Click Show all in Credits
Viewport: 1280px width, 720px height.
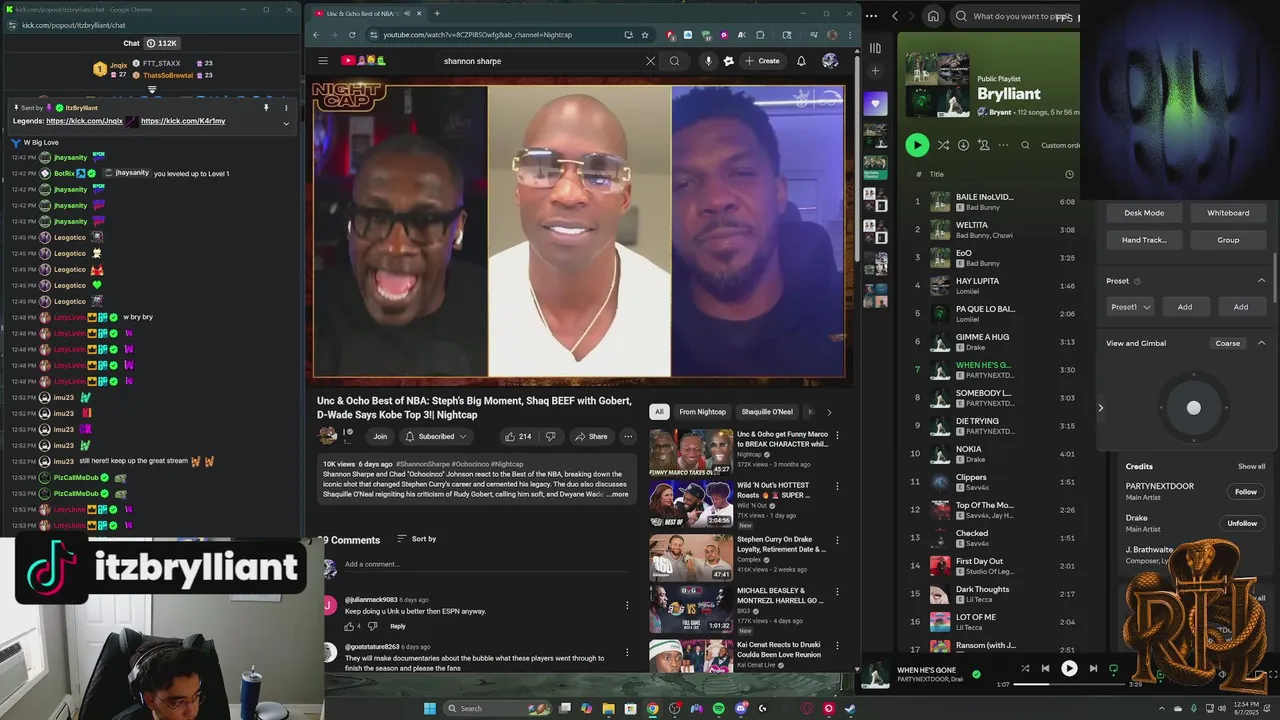pos(1252,466)
